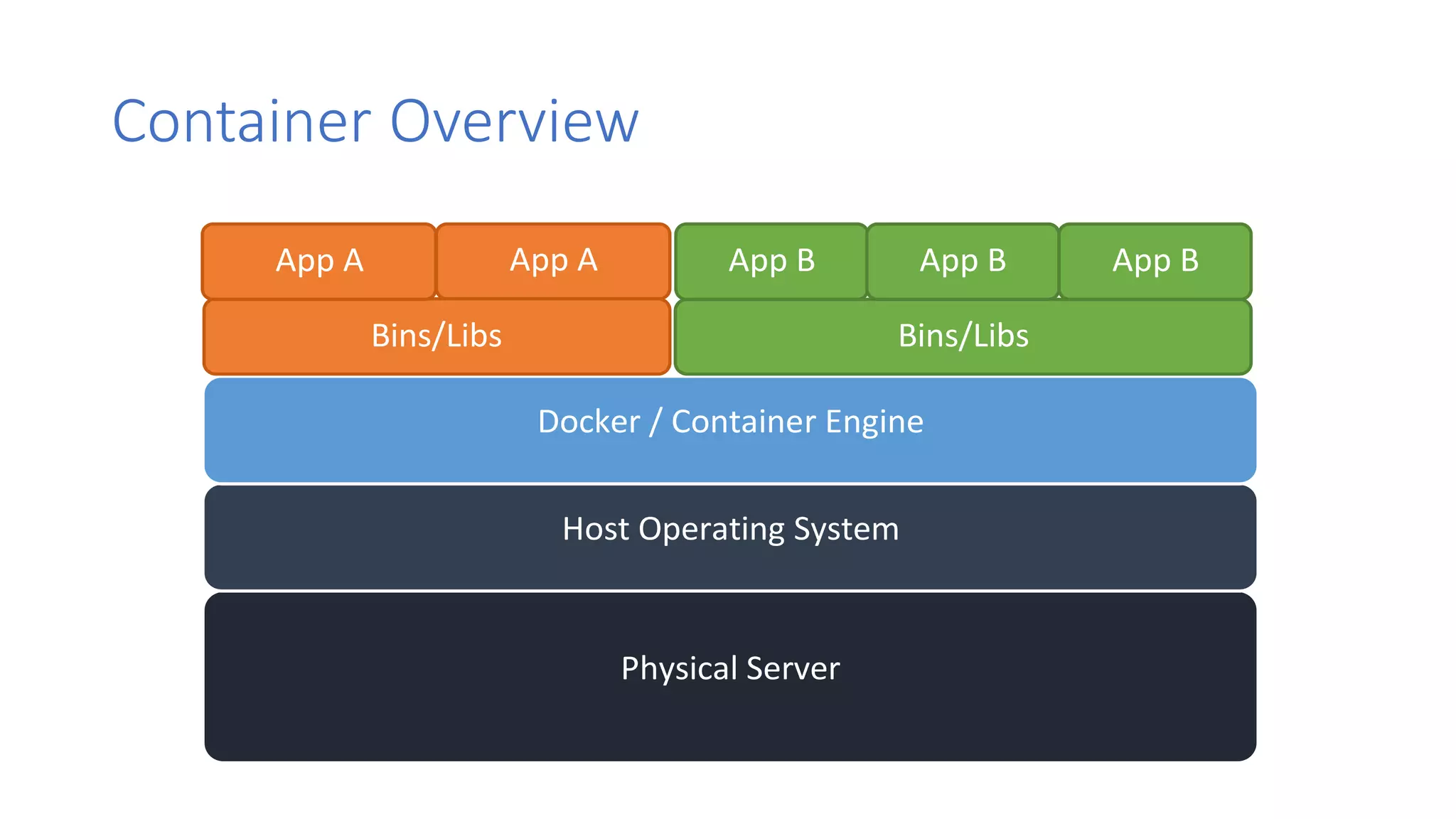The height and width of the screenshot is (819, 1456).
Task: Select the leftmost App A box
Action: click(318, 261)
